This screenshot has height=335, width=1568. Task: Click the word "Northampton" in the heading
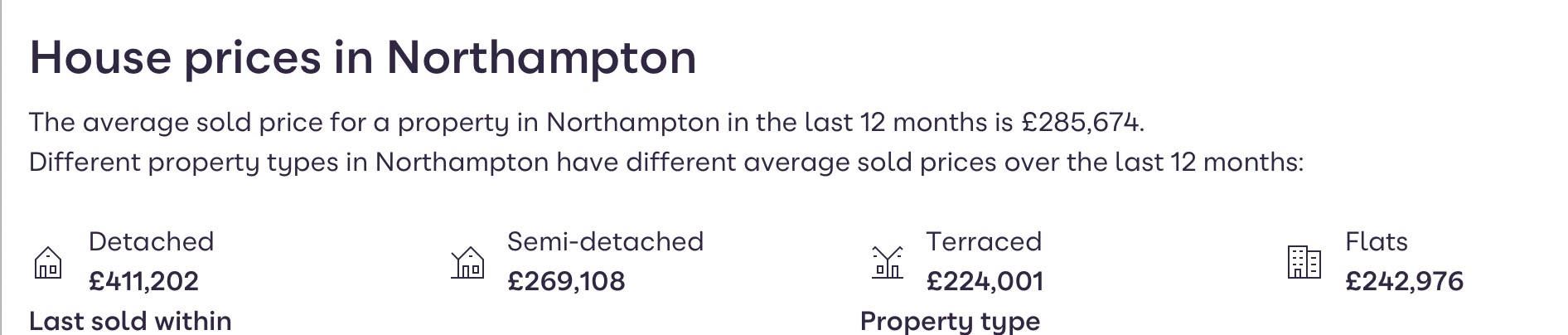click(541, 58)
